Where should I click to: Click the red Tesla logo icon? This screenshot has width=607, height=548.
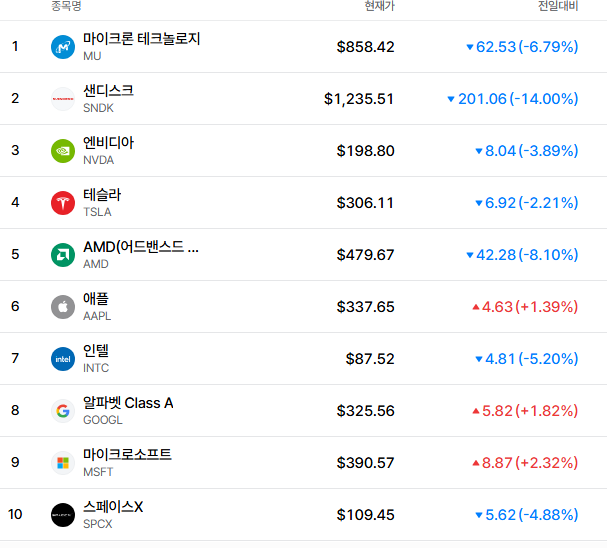(x=63, y=203)
